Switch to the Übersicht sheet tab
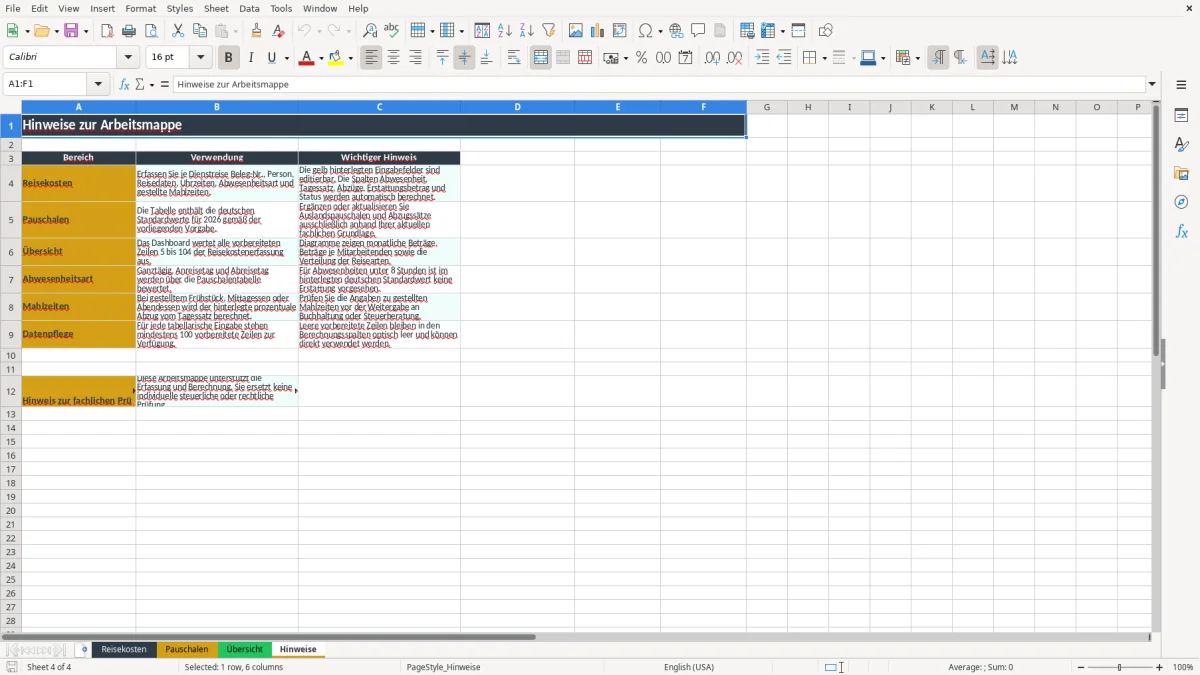 pos(245,650)
